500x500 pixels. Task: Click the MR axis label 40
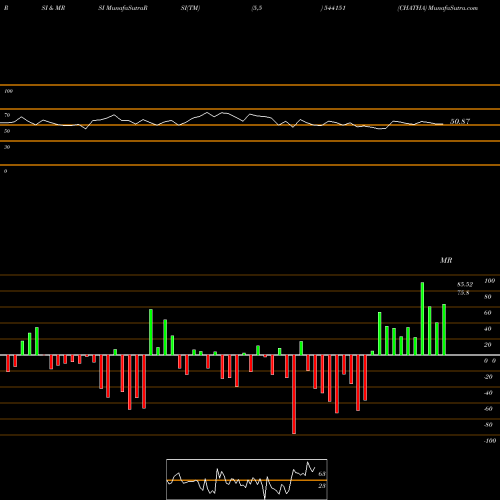click(488, 329)
